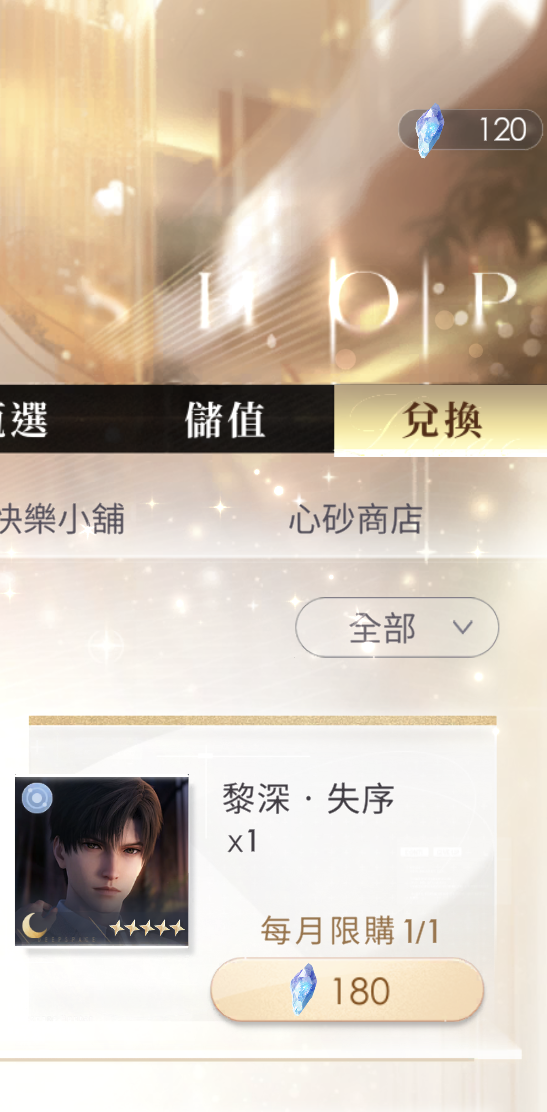Click the five-star rarity rating on card
Image resolution: width=547 pixels, height=1112 pixels.
click(x=147, y=927)
